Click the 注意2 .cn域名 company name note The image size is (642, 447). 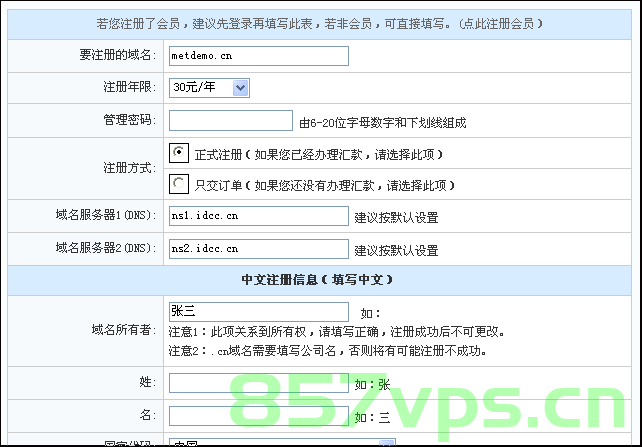click(x=328, y=351)
